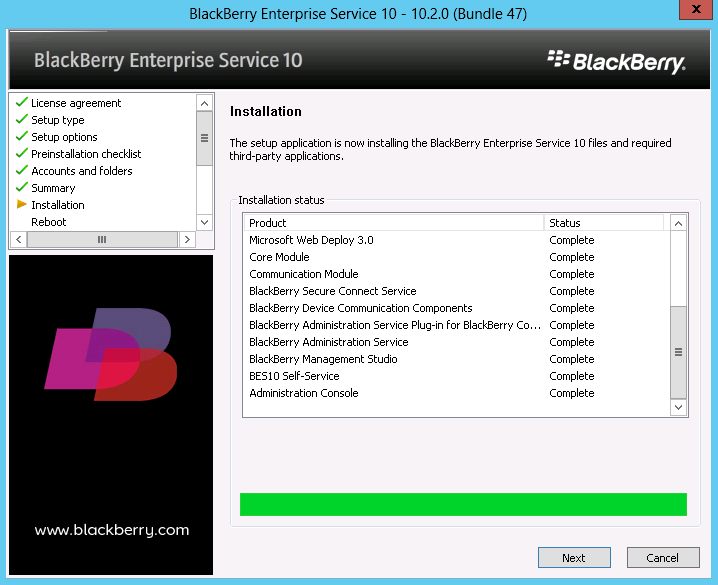The width and height of the screenshot is (718, 585).
Task: Click steps list scroll up arrow
Action: click(x=204, y=103)
